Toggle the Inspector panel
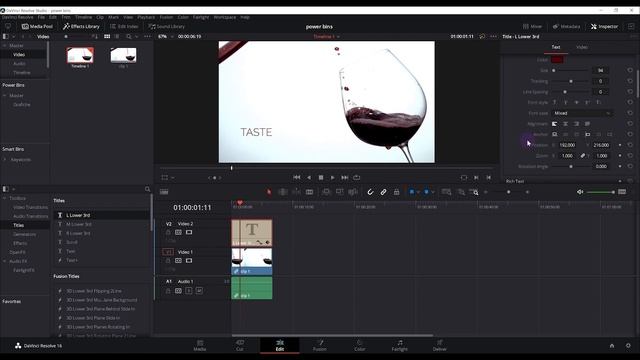The image size is (640, 360). [604, 26]
